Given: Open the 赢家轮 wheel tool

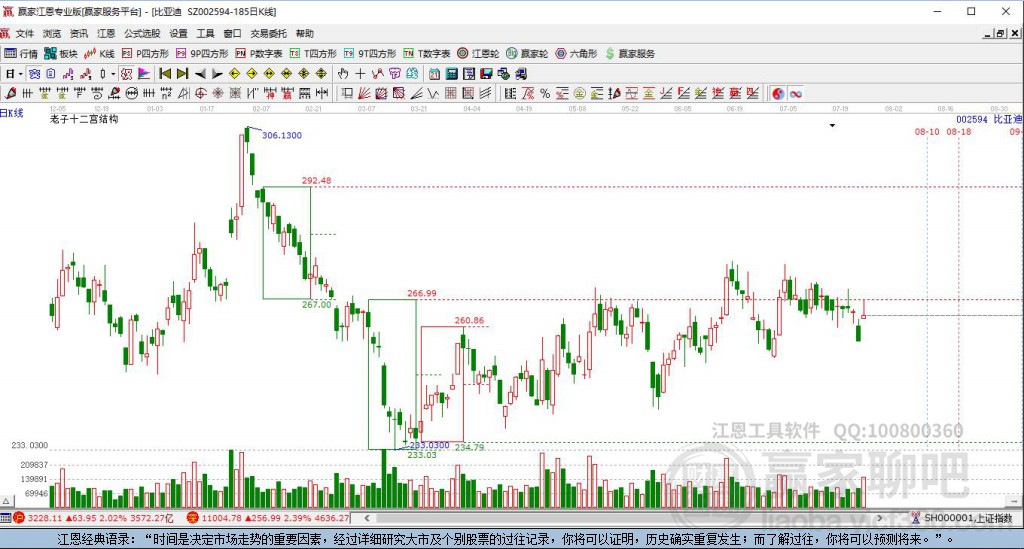Looking at the screenshot, I should 527,54.
